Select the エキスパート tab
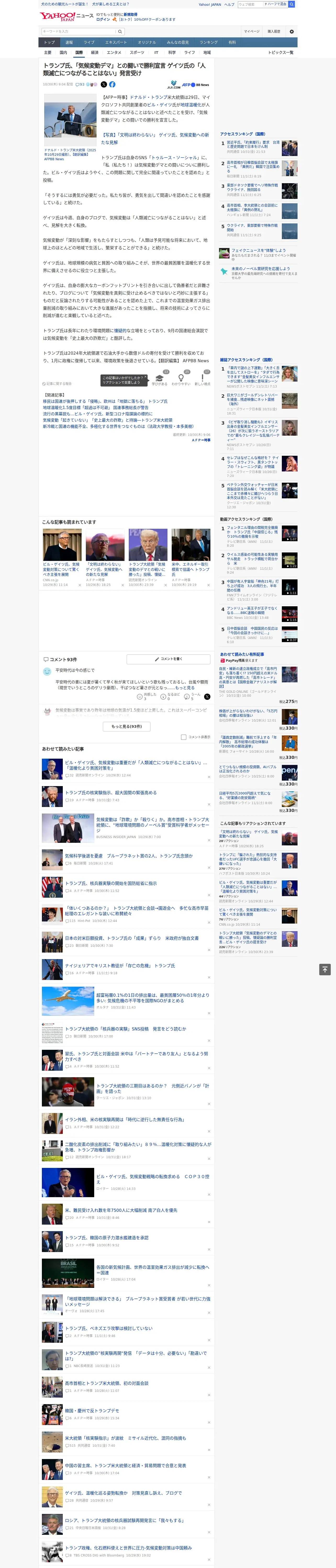This screenshot has width=336, height=1568. pos(116,43)
